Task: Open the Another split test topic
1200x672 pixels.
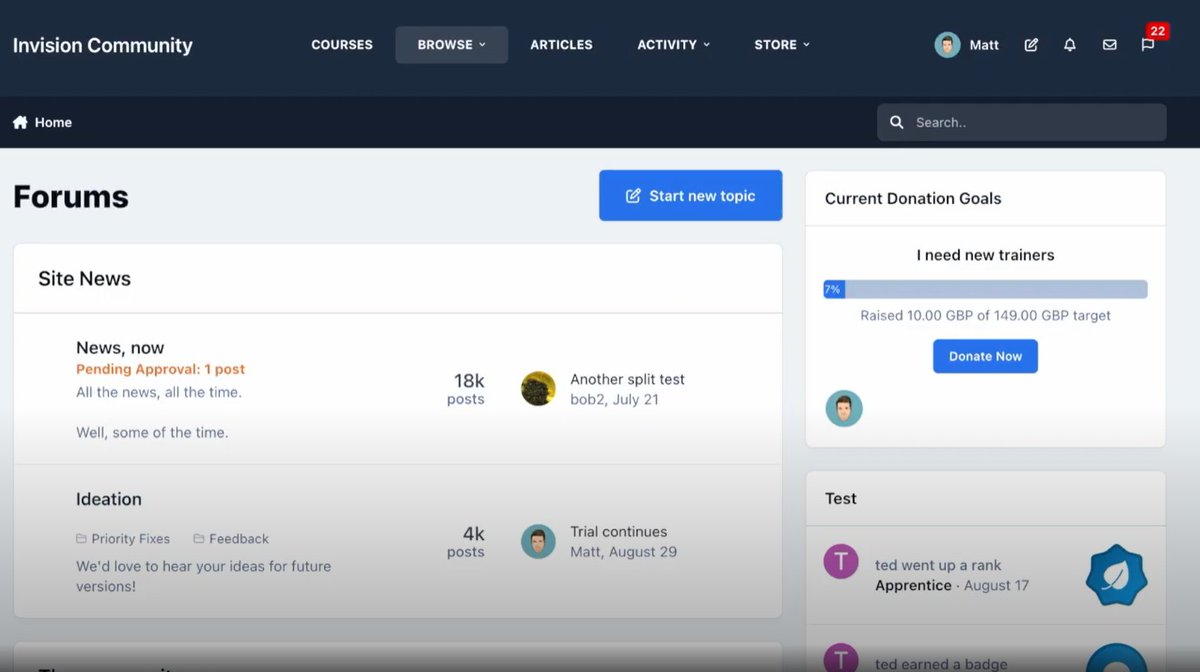Action: tap(627, 379)
